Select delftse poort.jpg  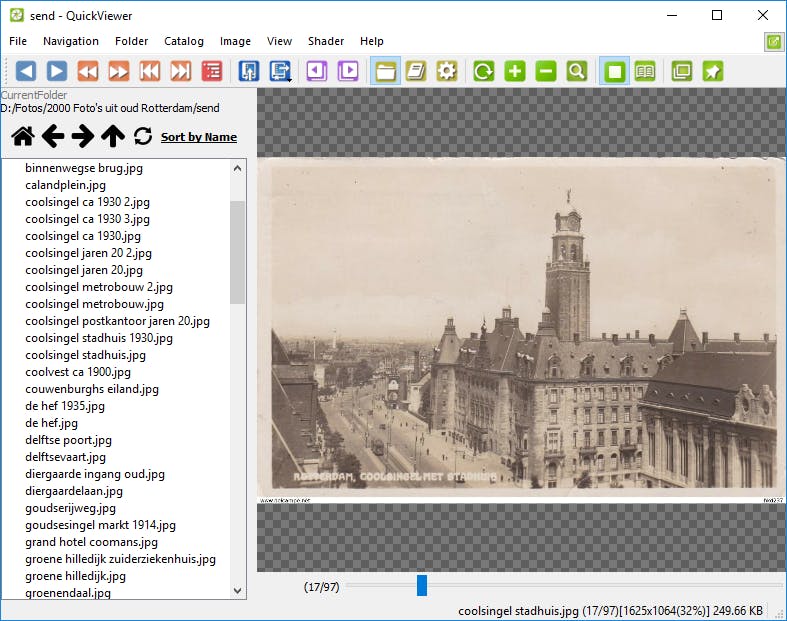point(68,440)
